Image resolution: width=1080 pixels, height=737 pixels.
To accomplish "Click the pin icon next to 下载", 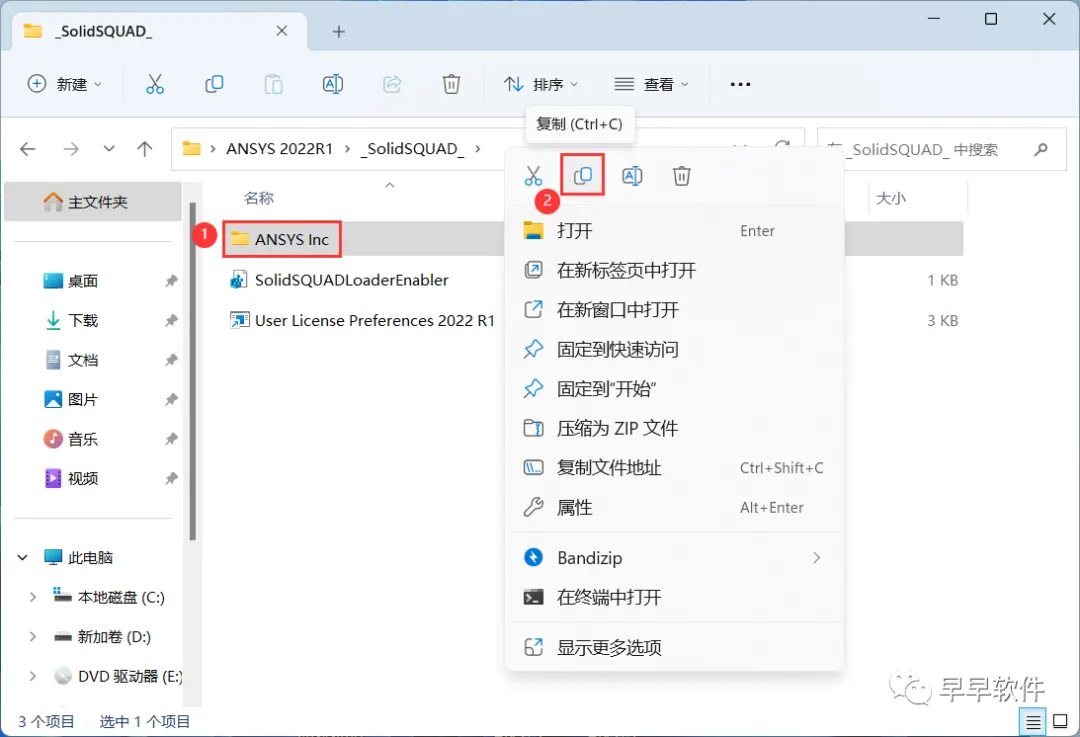I will click(x=171, y=320).
